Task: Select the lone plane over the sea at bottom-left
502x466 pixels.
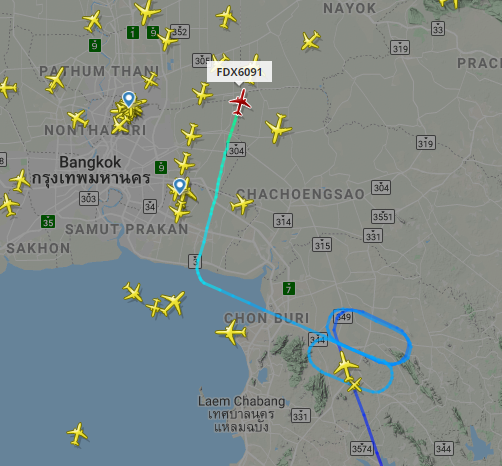Action: (77, 434)
